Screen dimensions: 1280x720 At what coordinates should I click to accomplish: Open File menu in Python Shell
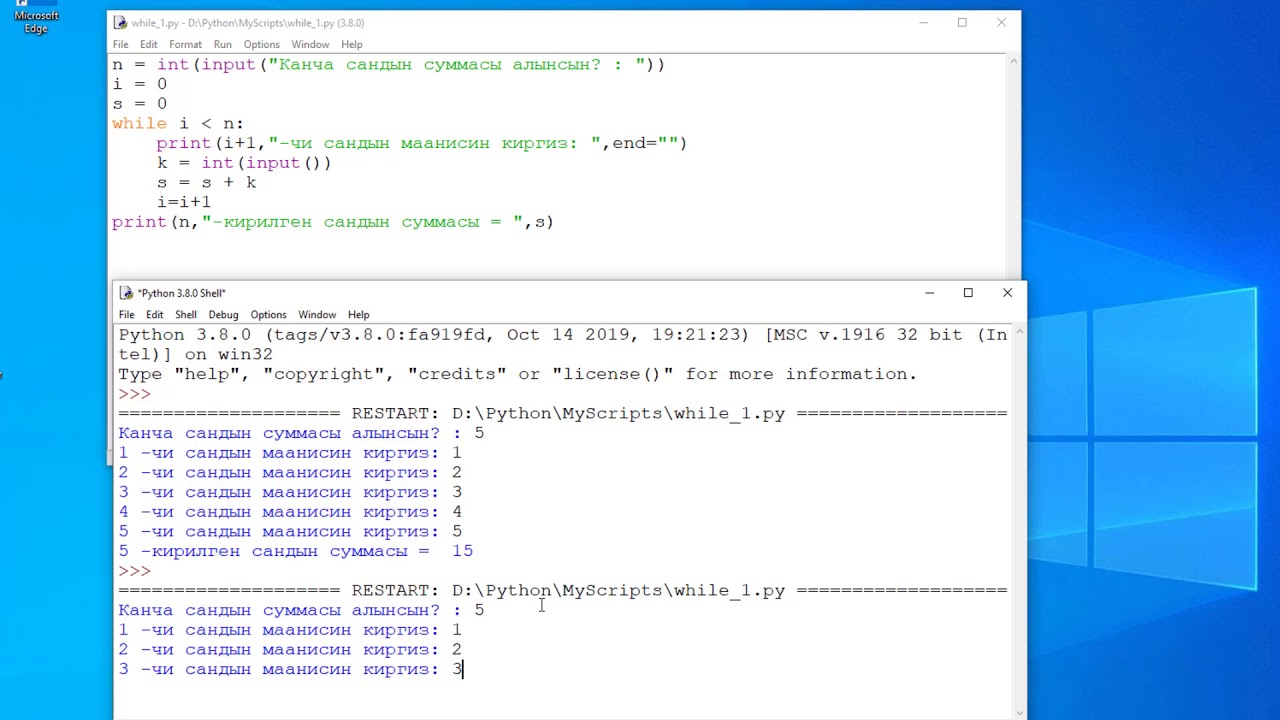pyautogui.click(x=127, y=315)
